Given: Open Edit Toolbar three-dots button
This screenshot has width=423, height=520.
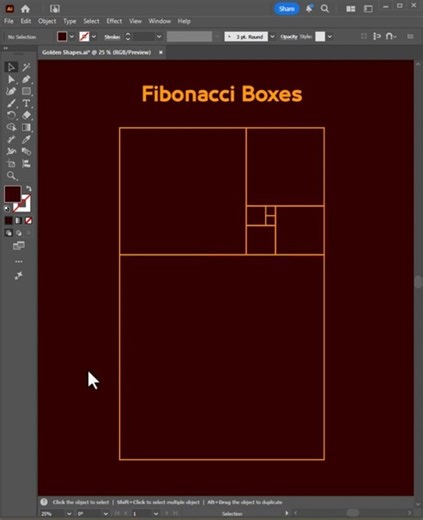Looking at the screenshot, I should click(19, 261).
